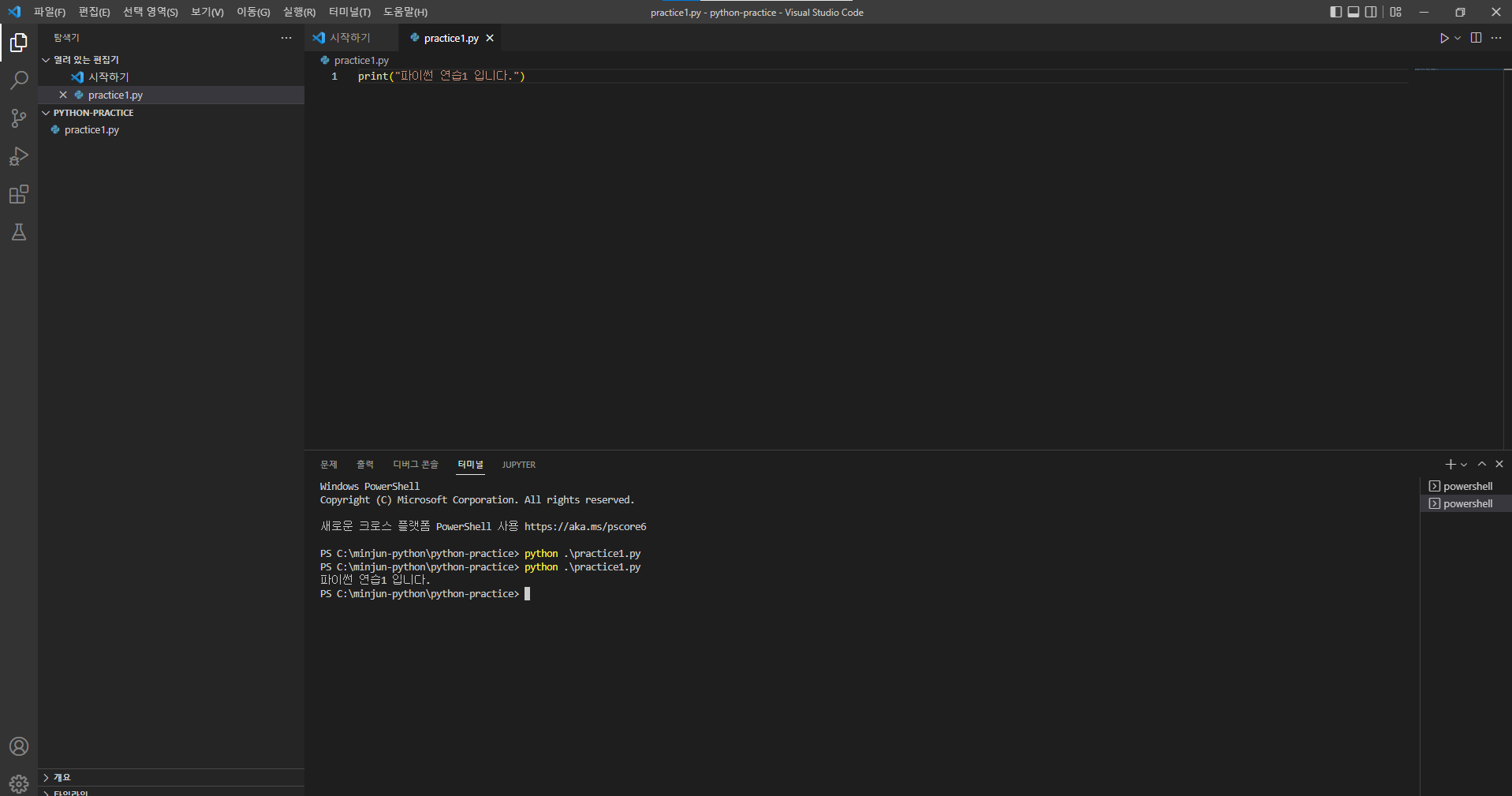Open the https://aka.ms/pscore6 link in terminal

click(x=585, y=527)
